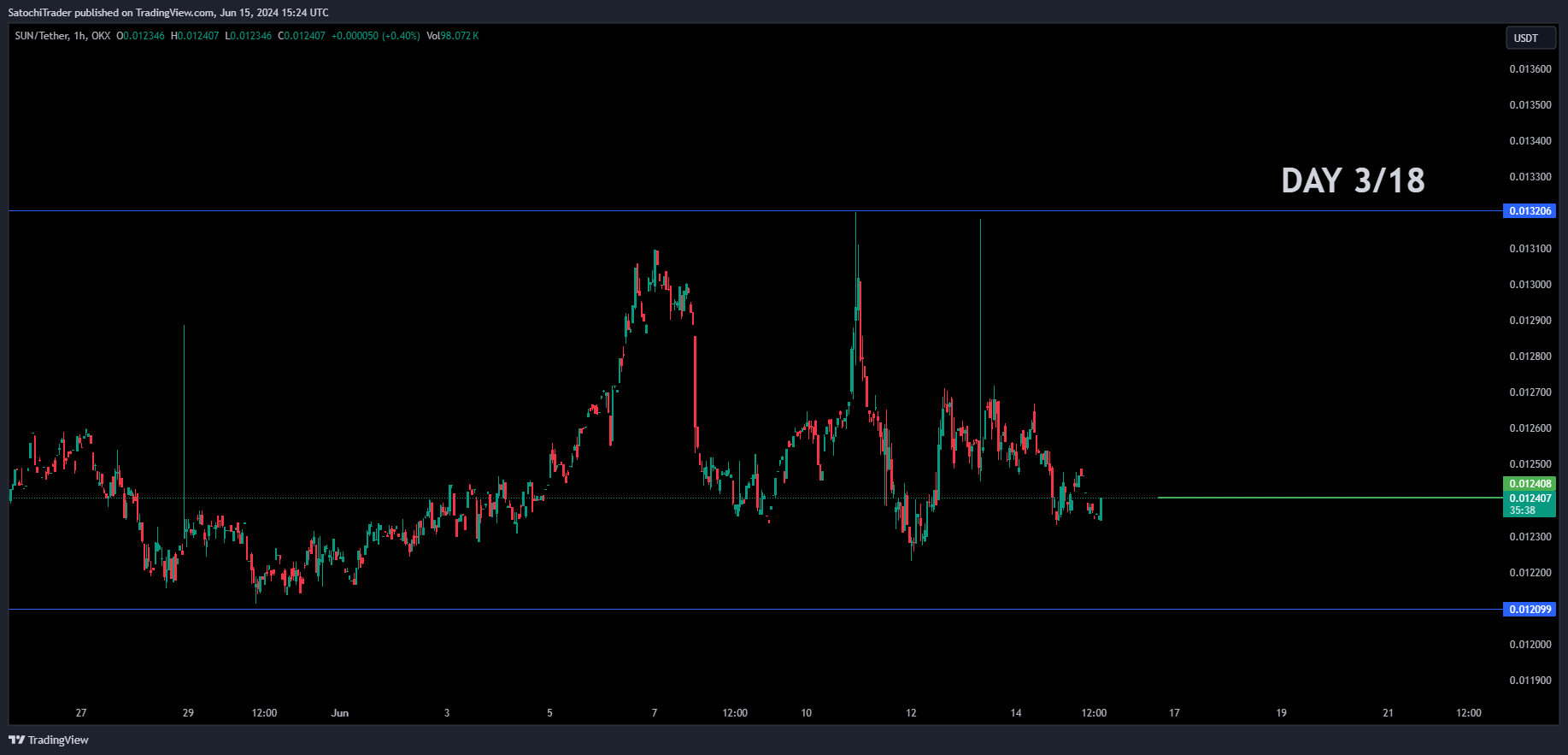
Task: Click the 0.013100 price axis label
Action: tap(1530, 249)
